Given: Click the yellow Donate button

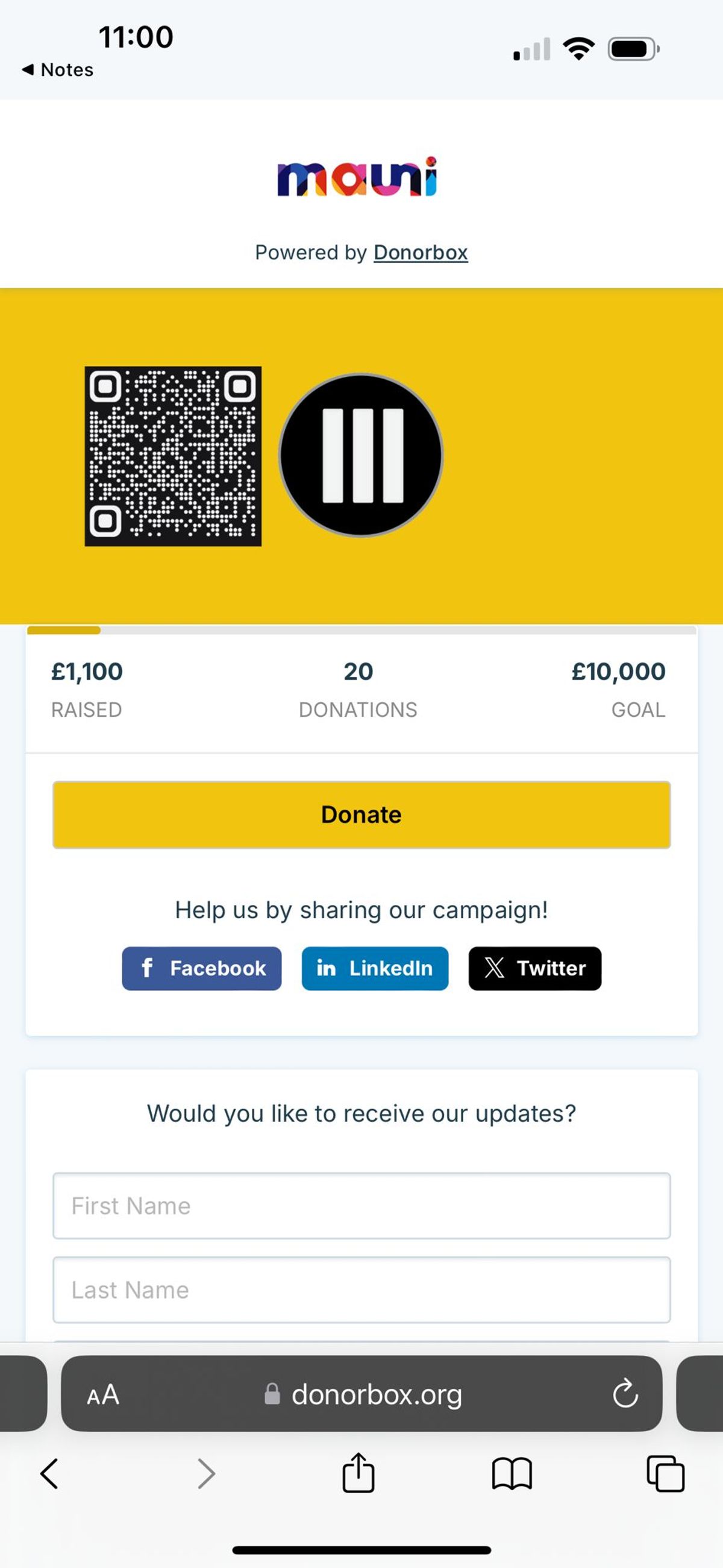Looking at the screenshot, I should 361,814.
